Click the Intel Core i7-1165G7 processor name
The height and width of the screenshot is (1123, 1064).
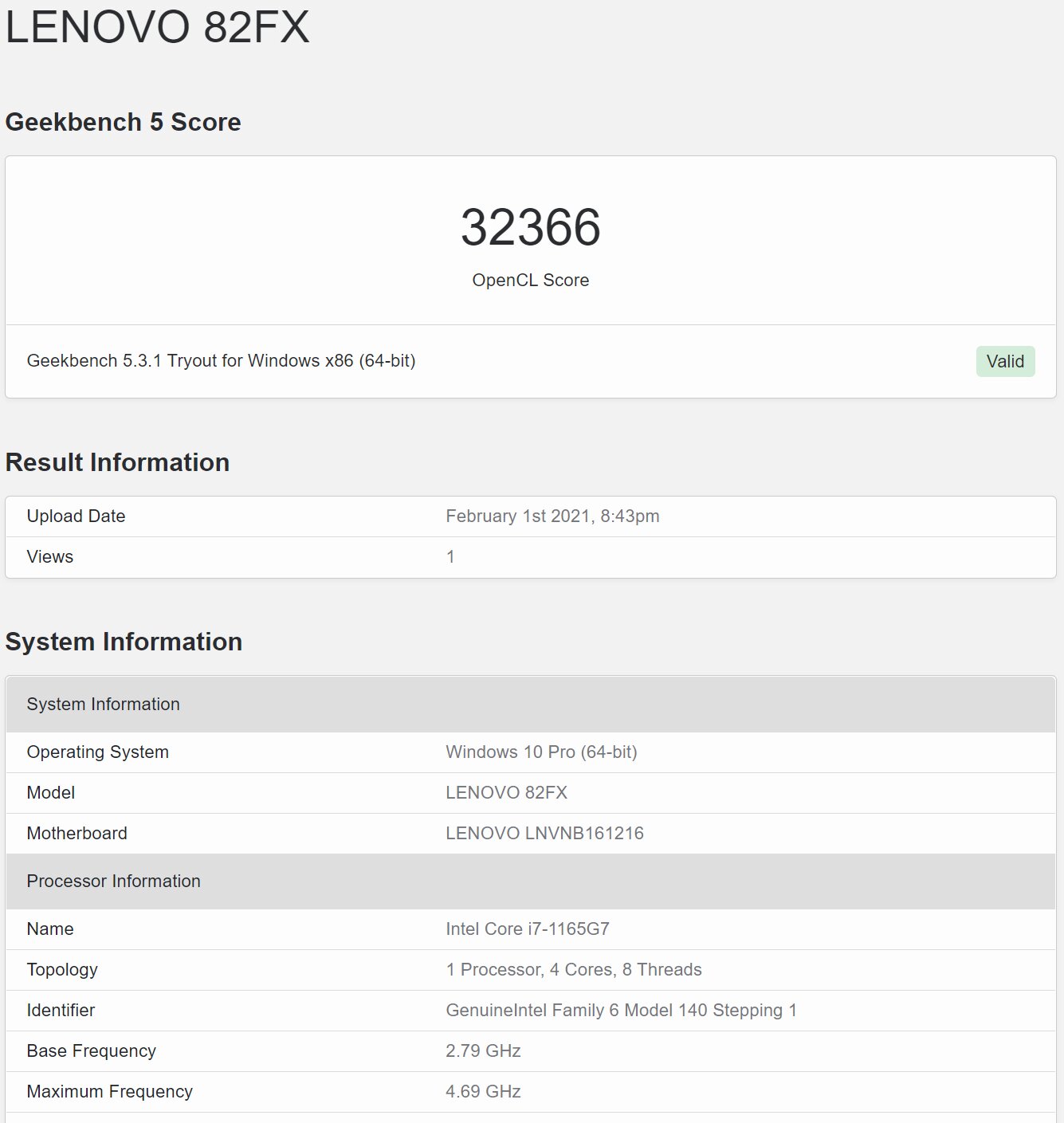coord(527,929)
